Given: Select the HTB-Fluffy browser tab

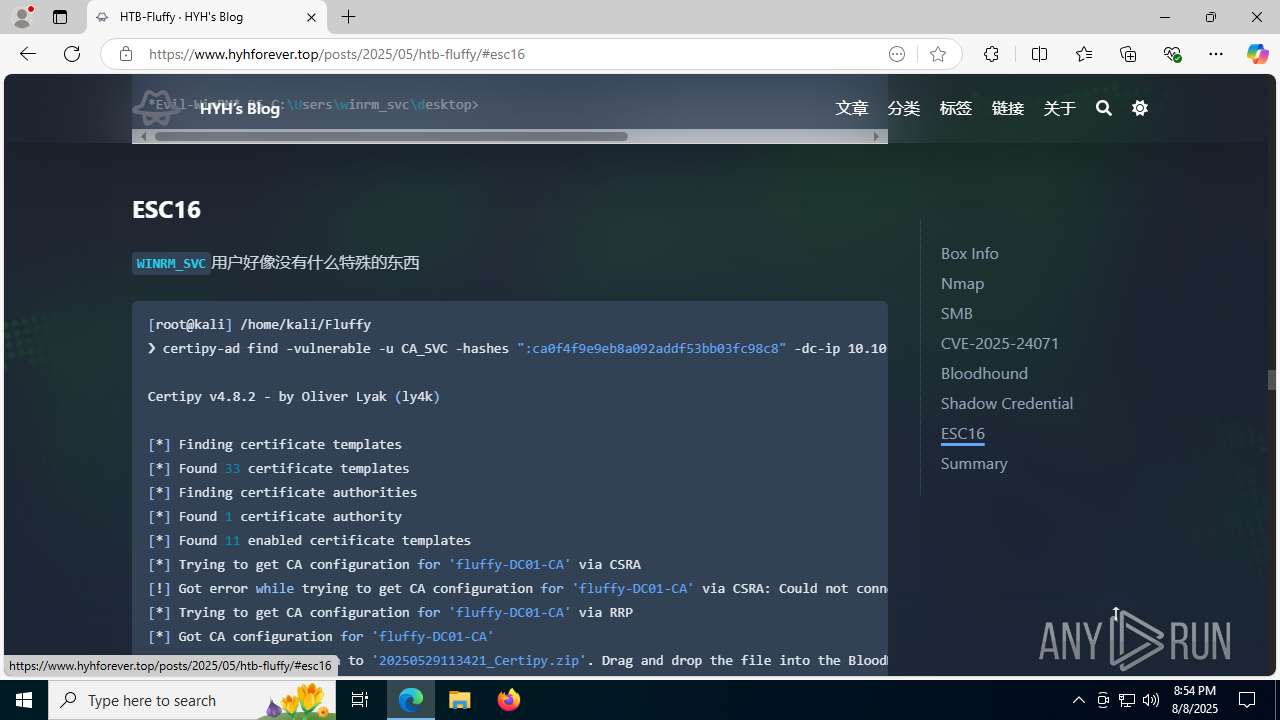Looking at the screenshot, I should pos(207,17).
